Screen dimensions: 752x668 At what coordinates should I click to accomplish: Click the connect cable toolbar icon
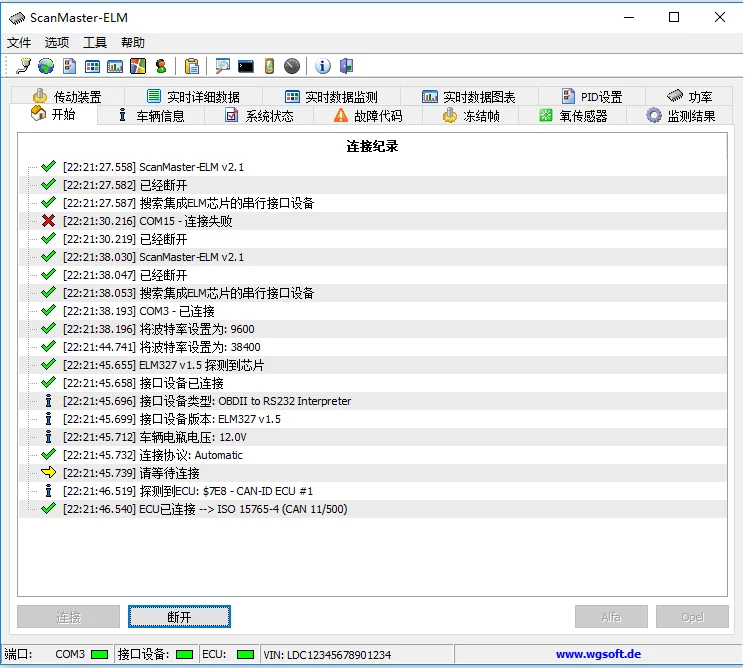[23, 66]
